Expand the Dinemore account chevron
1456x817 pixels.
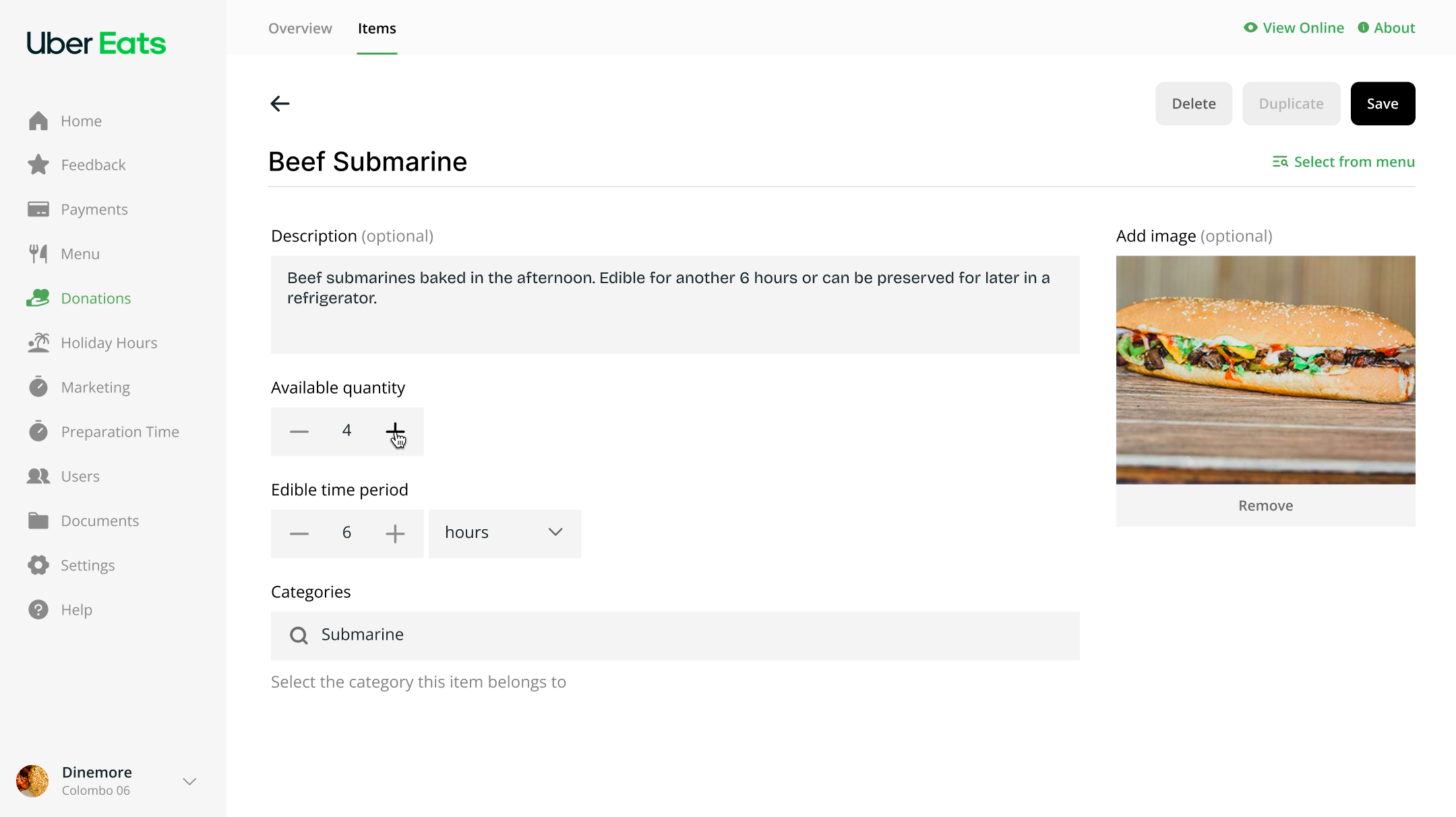pos(189,781)
